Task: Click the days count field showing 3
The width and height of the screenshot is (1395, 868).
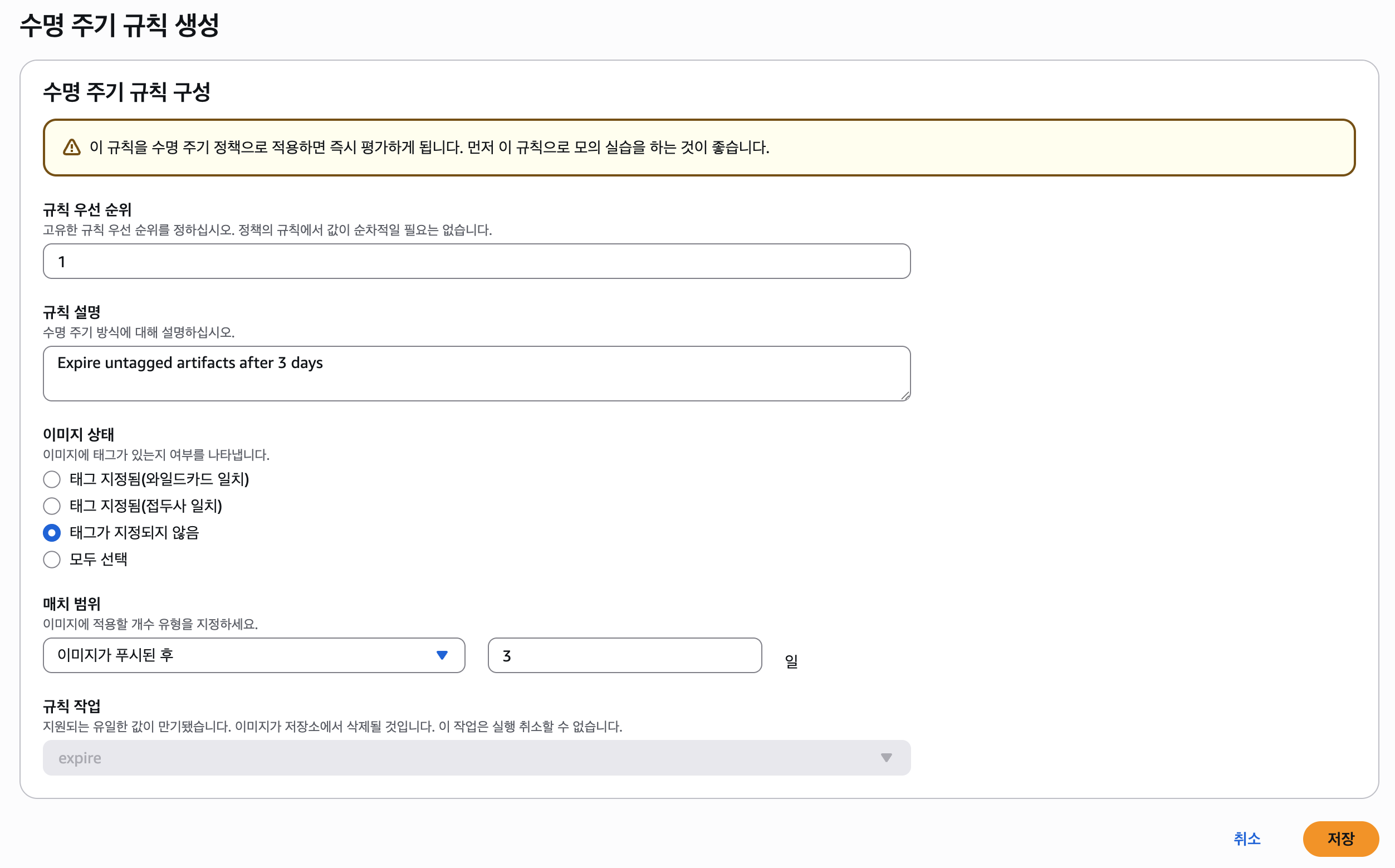Action: coord(624,655)
